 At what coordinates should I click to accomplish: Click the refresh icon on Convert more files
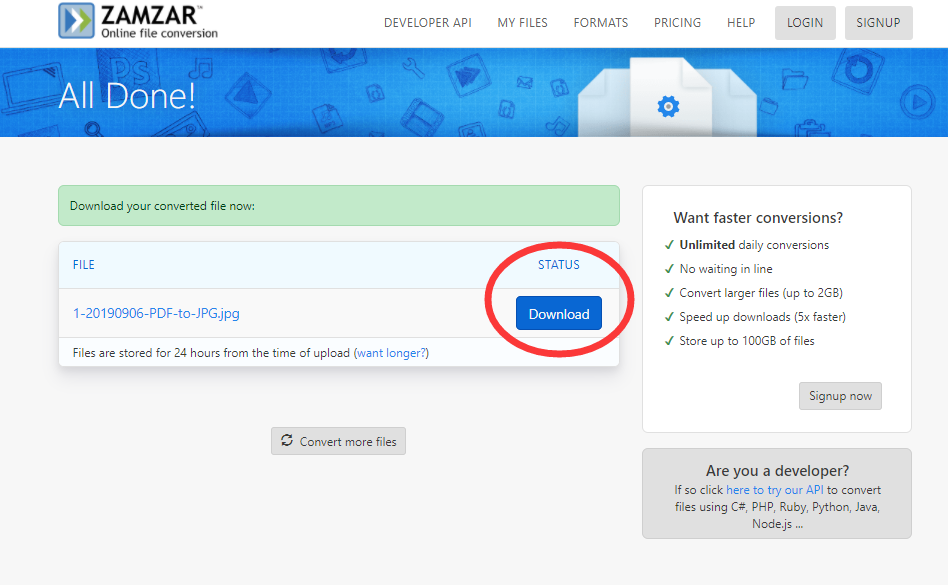pos(287,441)
